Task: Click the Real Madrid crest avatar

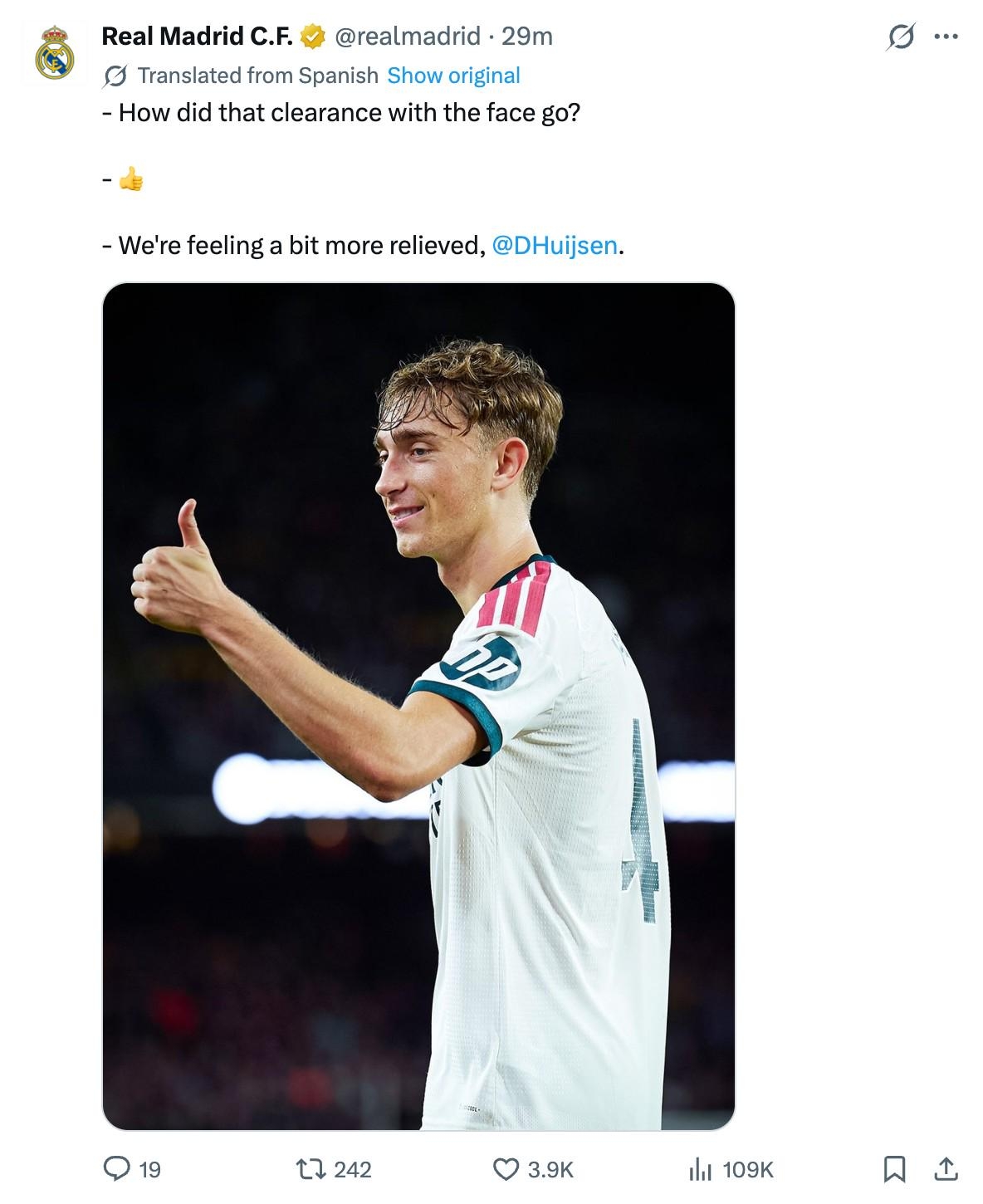Action: (x=55, y=54)
